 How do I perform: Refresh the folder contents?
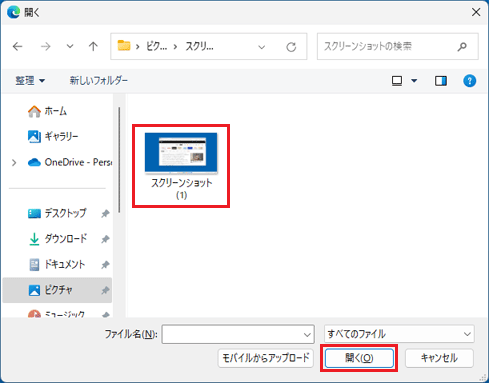291,47
